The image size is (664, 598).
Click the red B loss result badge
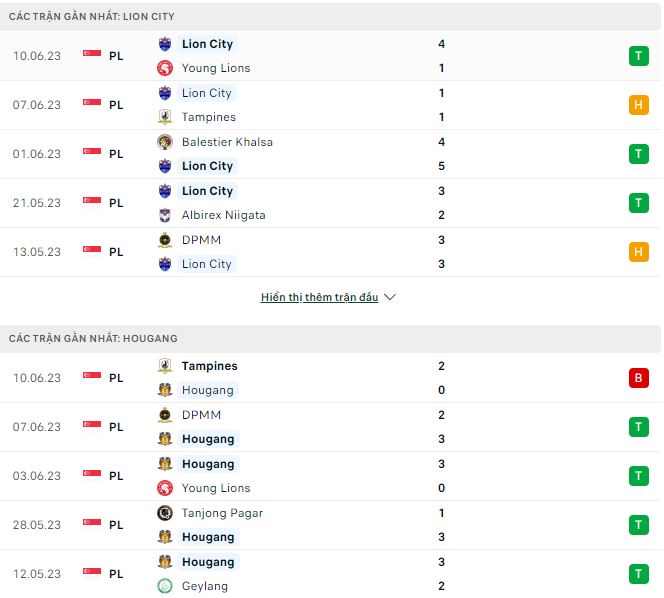coord(639,378)
